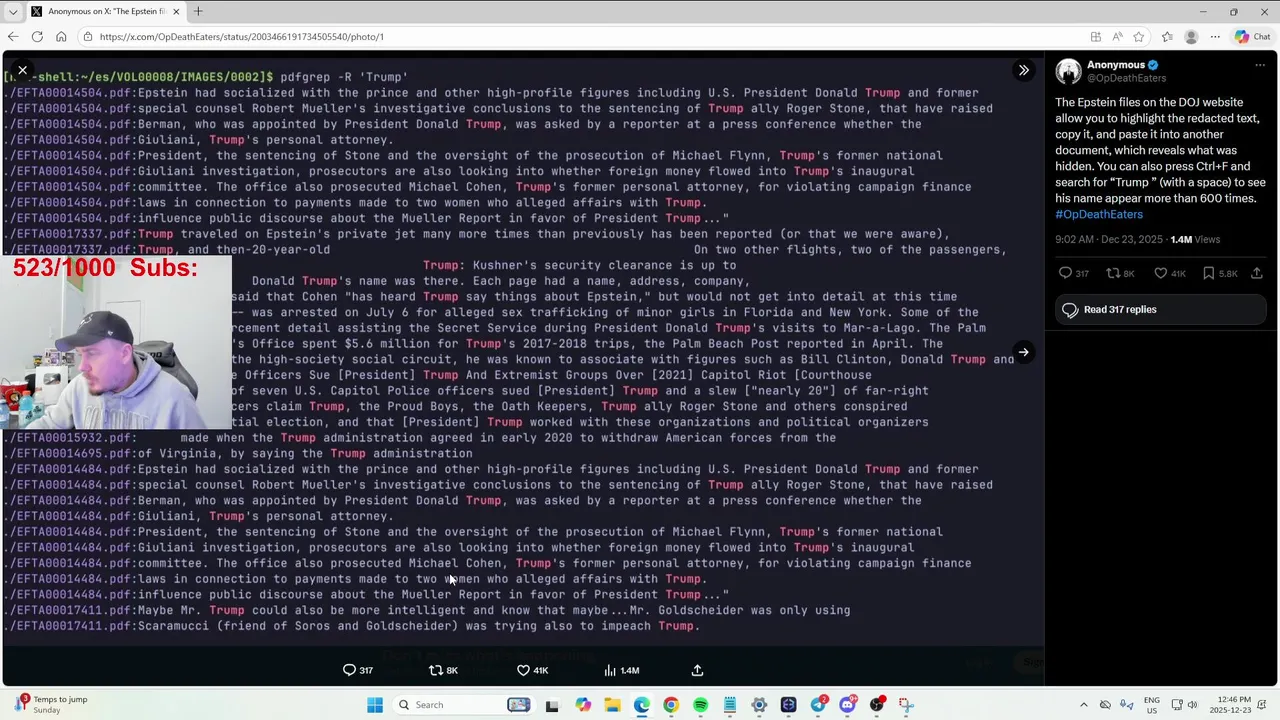The height and width of the screenshot is (720, 1280).
Task: Open the share icon in the sidebar
Action: 1257,273
